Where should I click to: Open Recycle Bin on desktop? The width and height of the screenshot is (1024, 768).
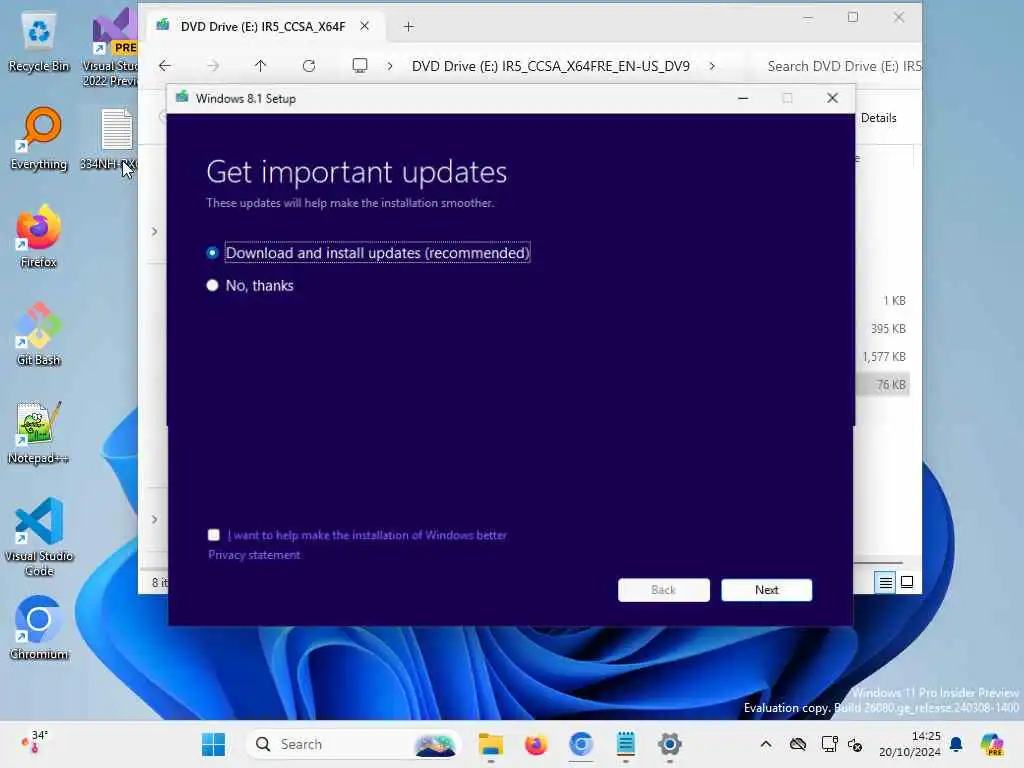coord(39,42)
